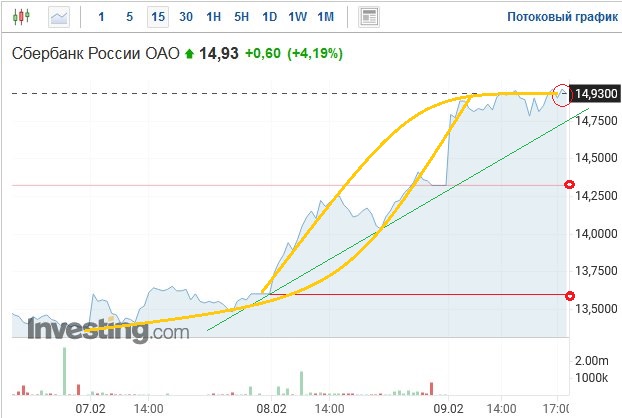622x418 pixels.
Task: Click the 14,93 price value
Action: 219,53
